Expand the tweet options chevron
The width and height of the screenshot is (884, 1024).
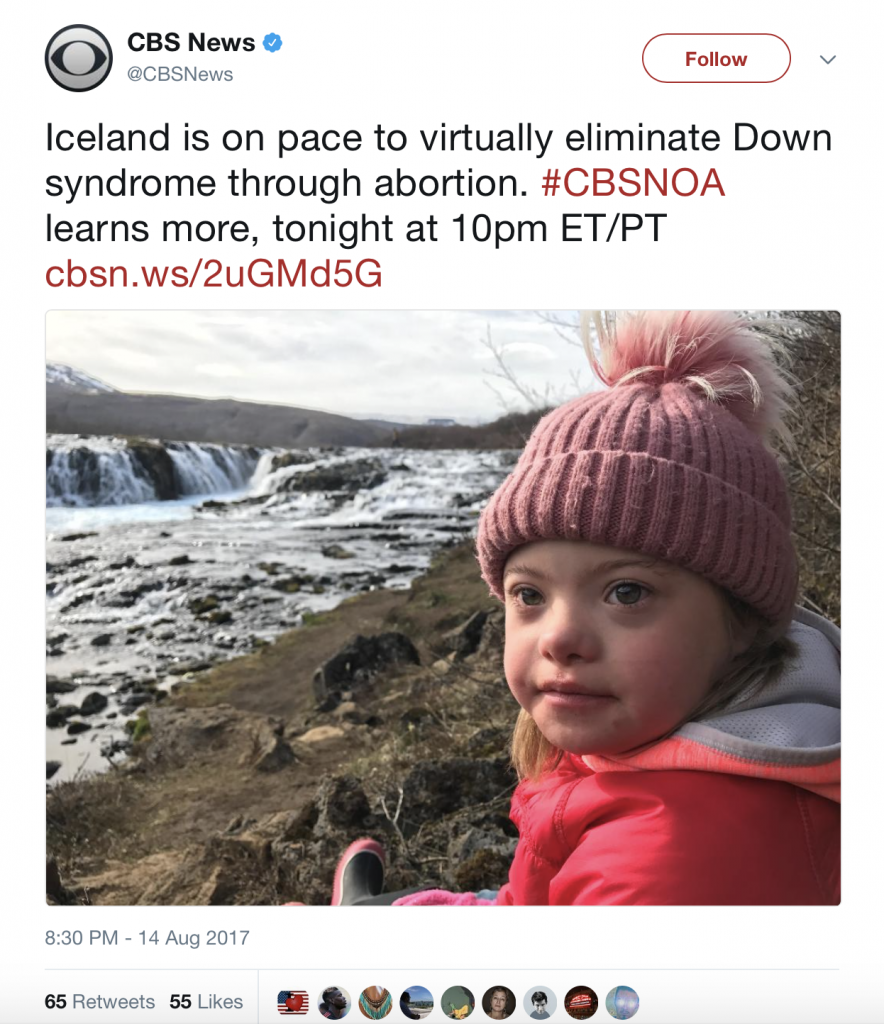pyautogui.click(x=827, y=60)
